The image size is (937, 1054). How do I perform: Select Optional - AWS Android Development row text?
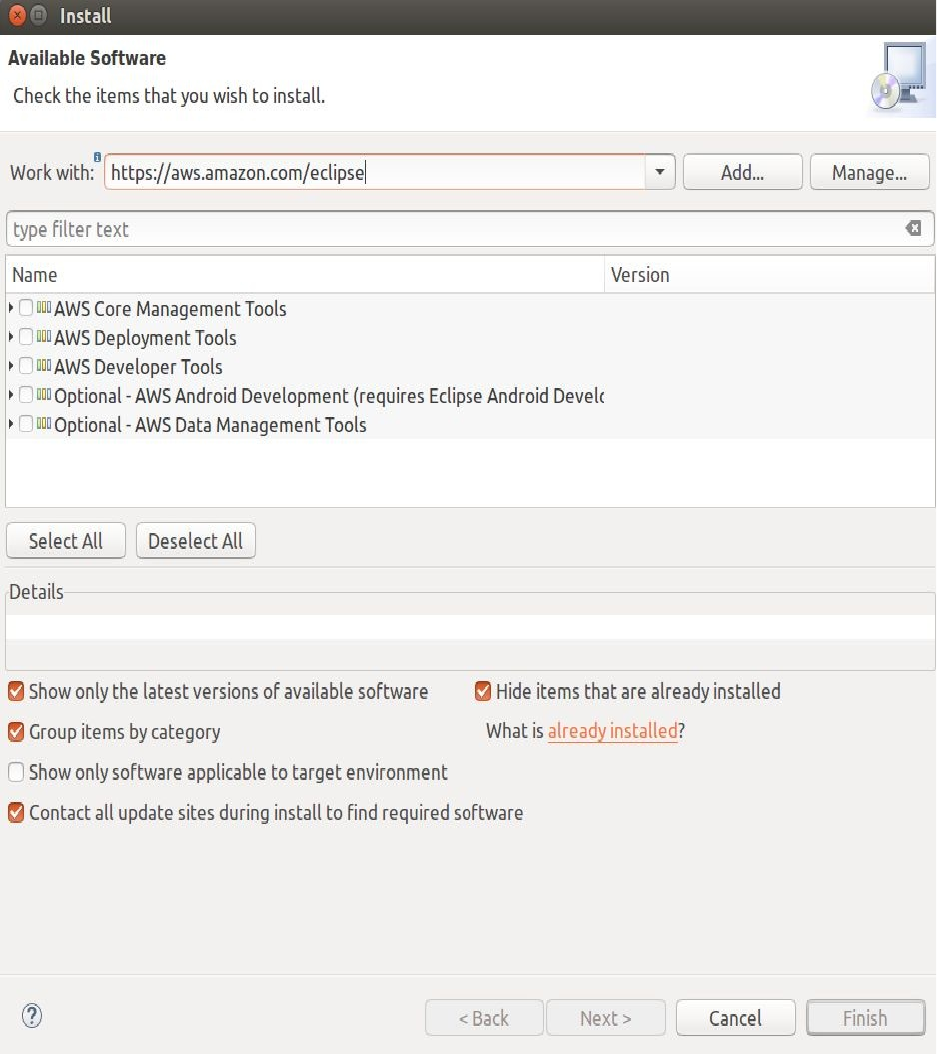coord(329,395)
